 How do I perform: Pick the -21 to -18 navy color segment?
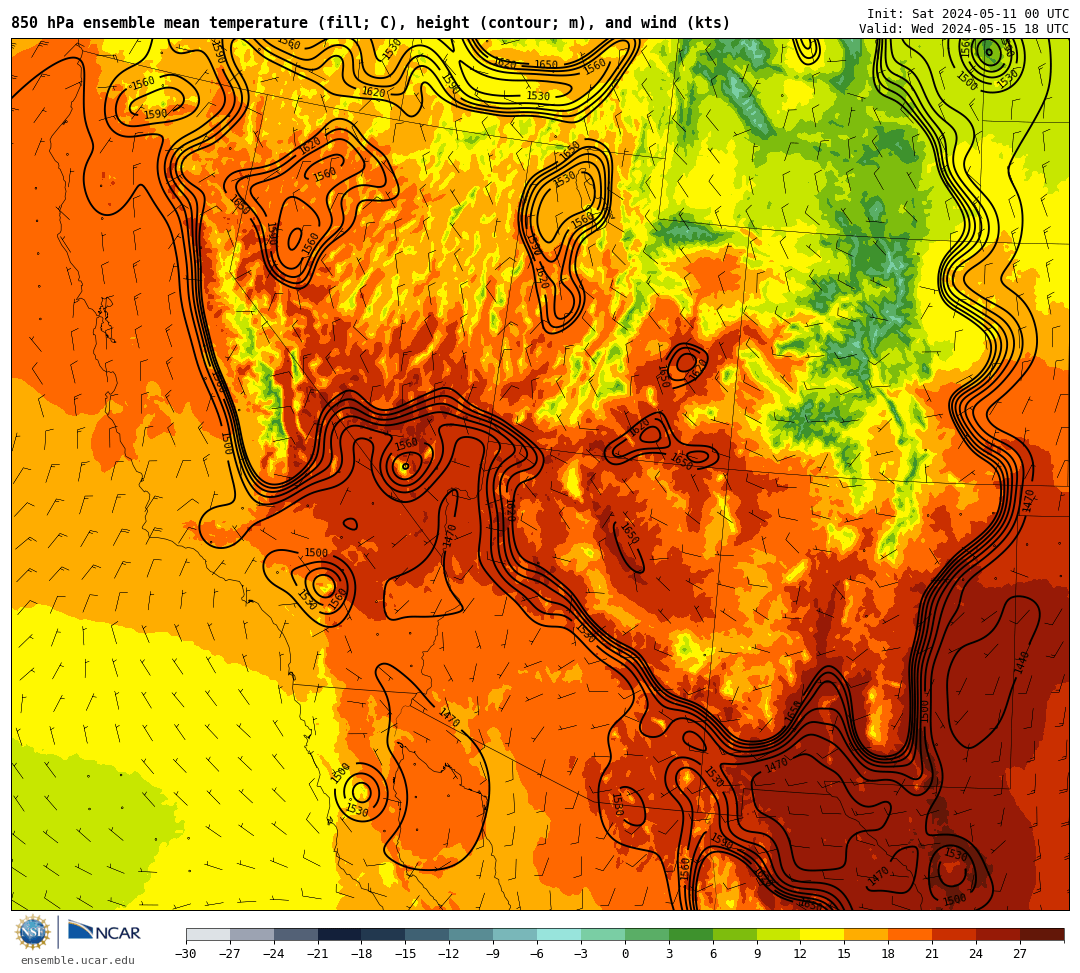(x=340, y=934)
